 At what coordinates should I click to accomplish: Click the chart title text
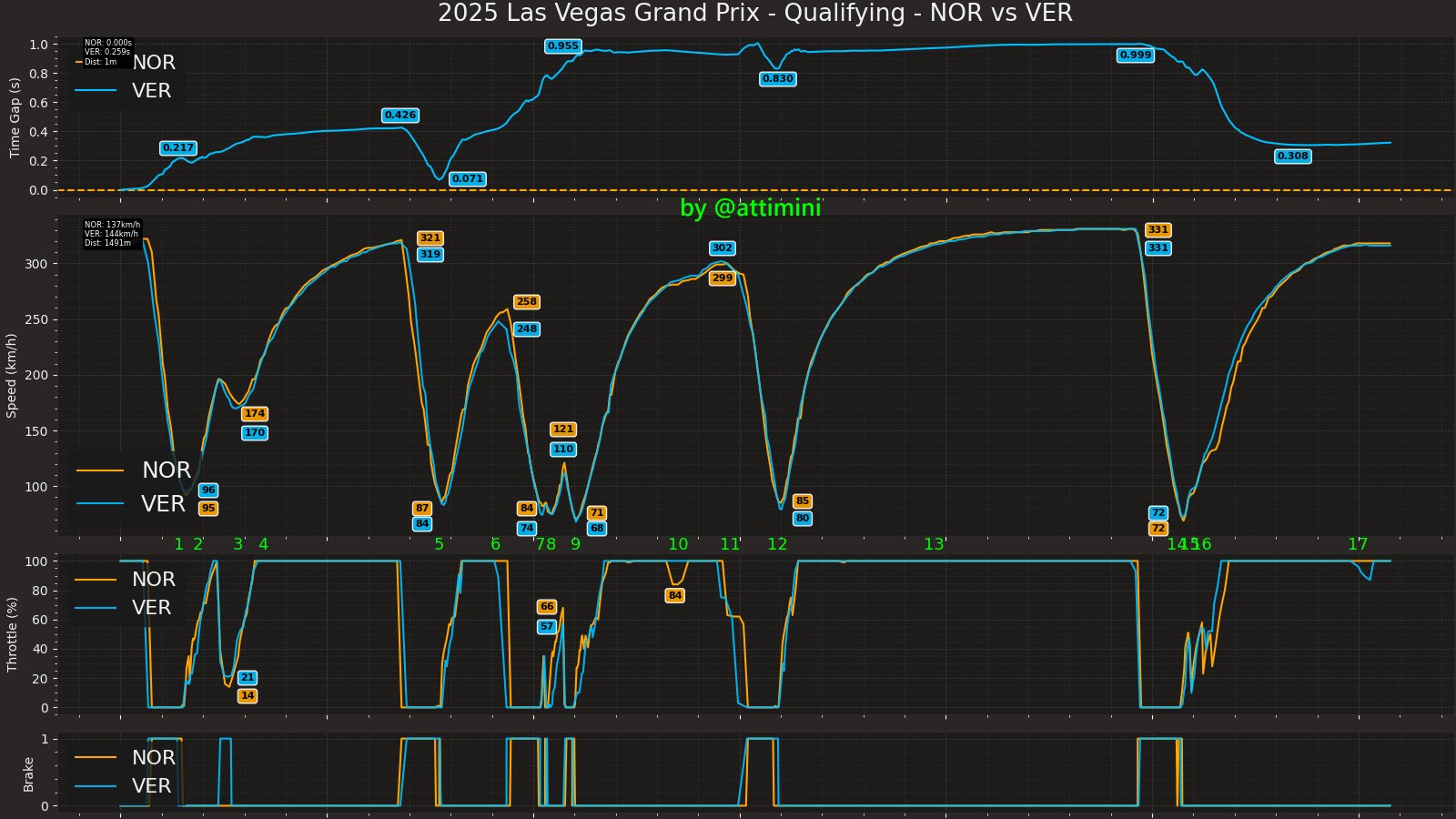755,14
